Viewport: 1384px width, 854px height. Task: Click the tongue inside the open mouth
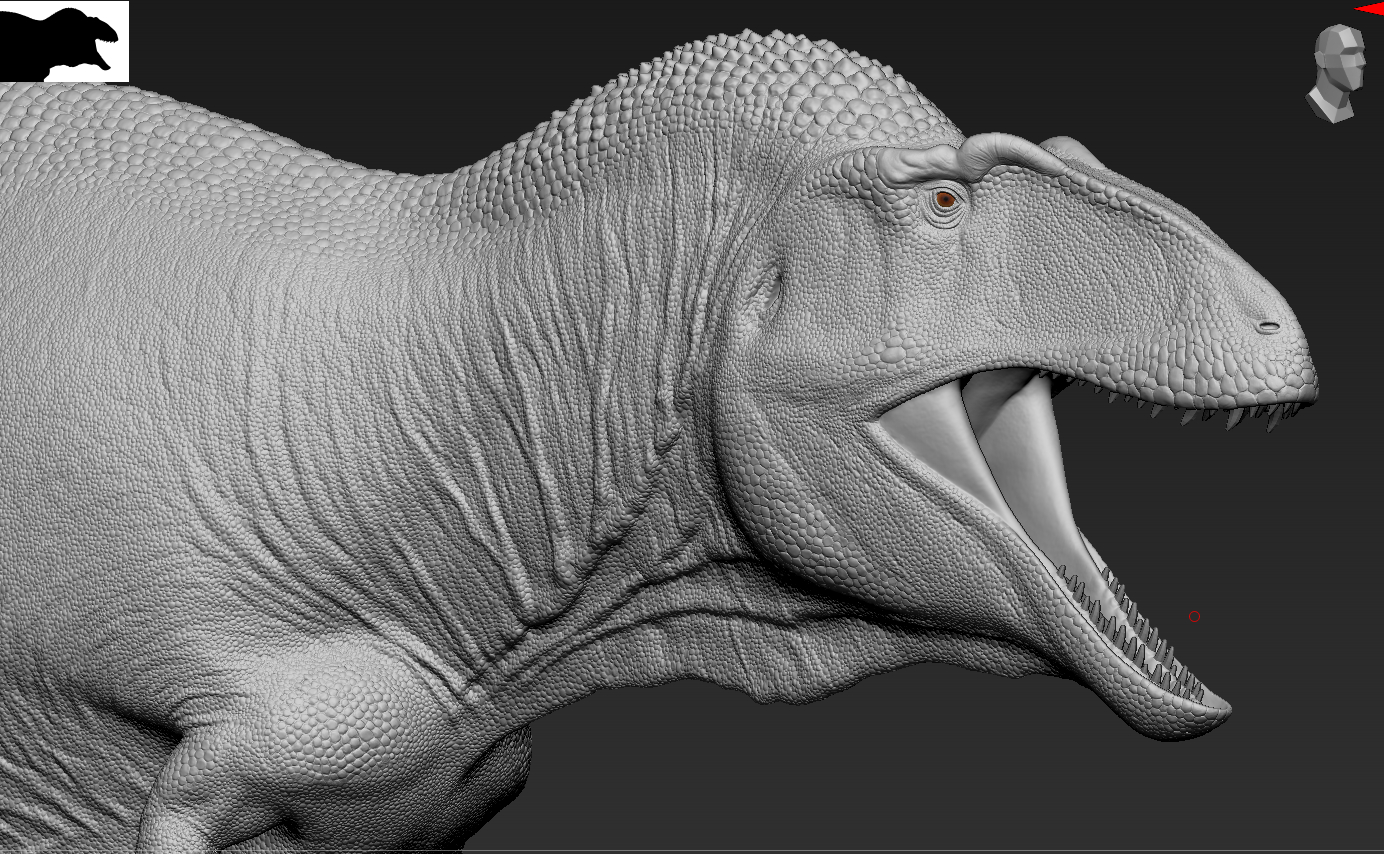[x=1010, y=440]
